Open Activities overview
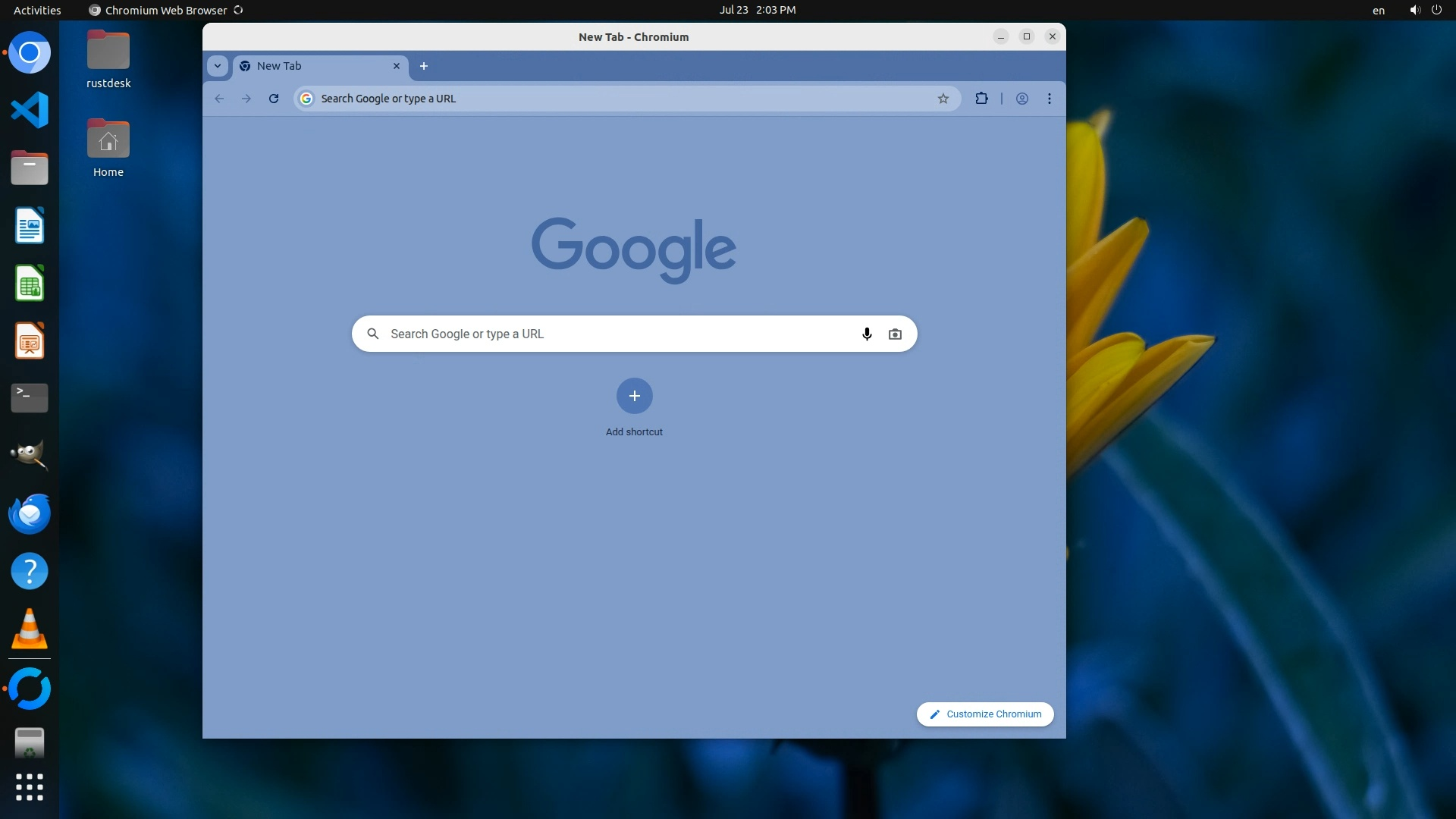The width and height of the screenshot is (1456, 819). [x=37, y=10]
